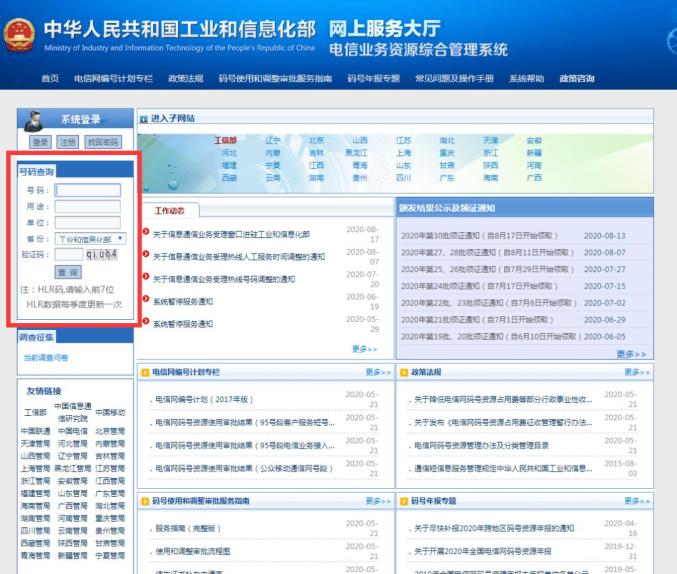Expand more 政策法规 entries via 更多>>

[637, 372]
